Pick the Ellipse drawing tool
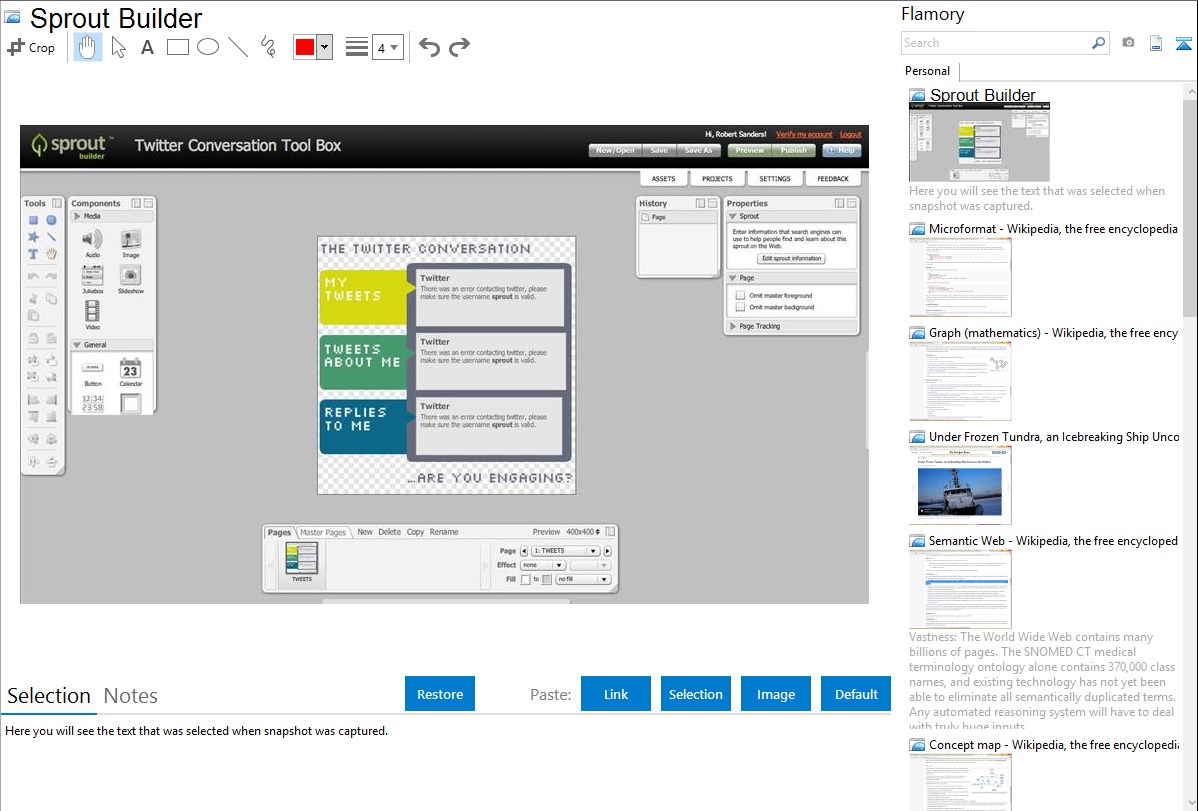This screenshot has width=1198, height=811. point(208,47)
